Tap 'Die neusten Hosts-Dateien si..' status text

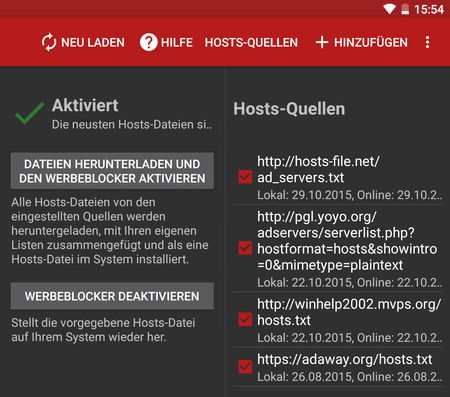(x=132, y=125)
